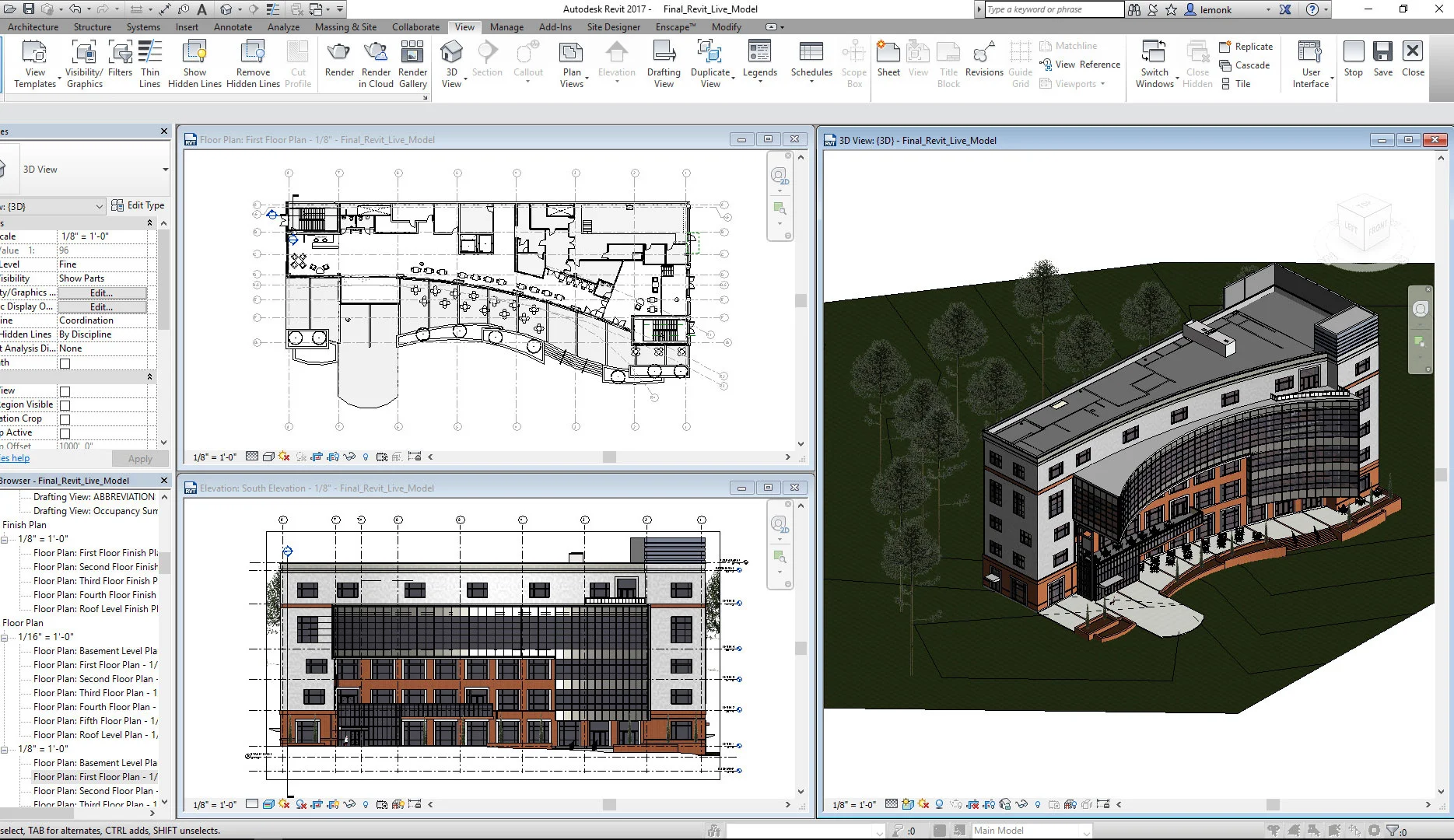Image resolution: width=1454 pixels, height=840 pixels.
Task: Click the search keyword input field
Action: [x=1053, y=9]
